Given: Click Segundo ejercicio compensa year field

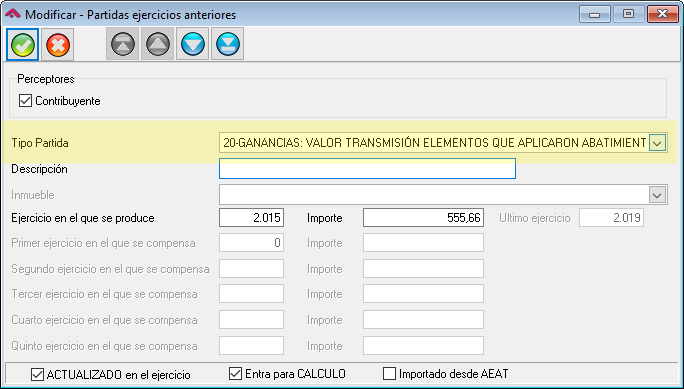Looking at the screenshot, I should coord(251,269).
